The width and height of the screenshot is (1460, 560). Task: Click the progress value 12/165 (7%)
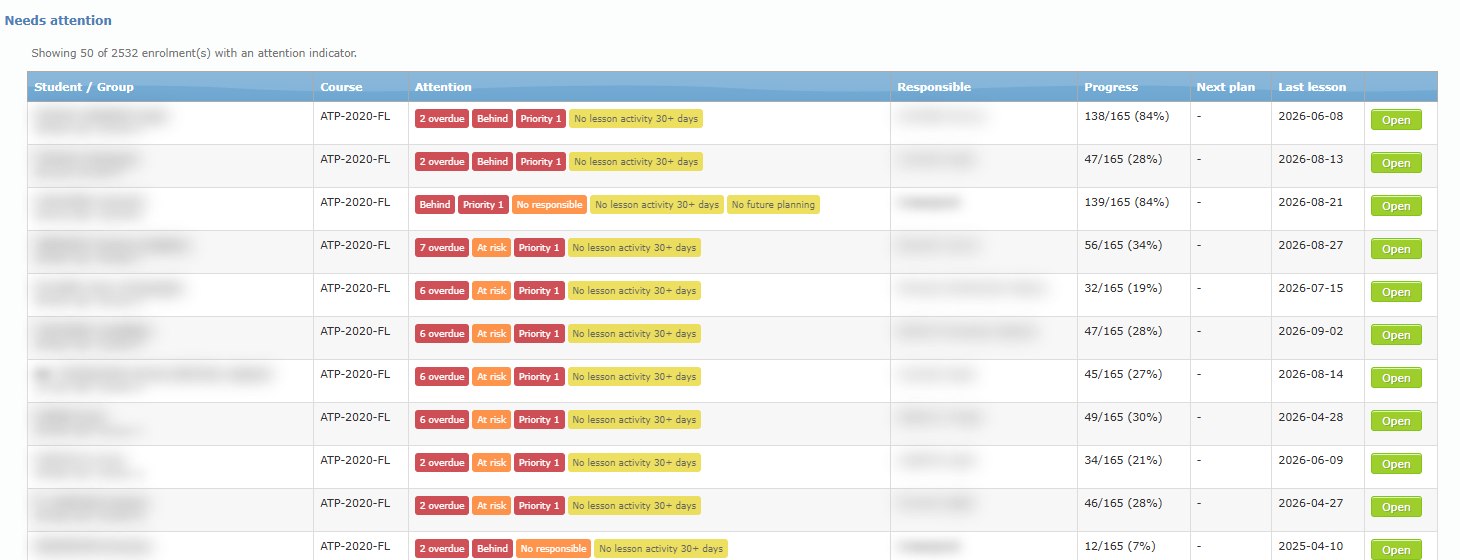[1120, 546]
